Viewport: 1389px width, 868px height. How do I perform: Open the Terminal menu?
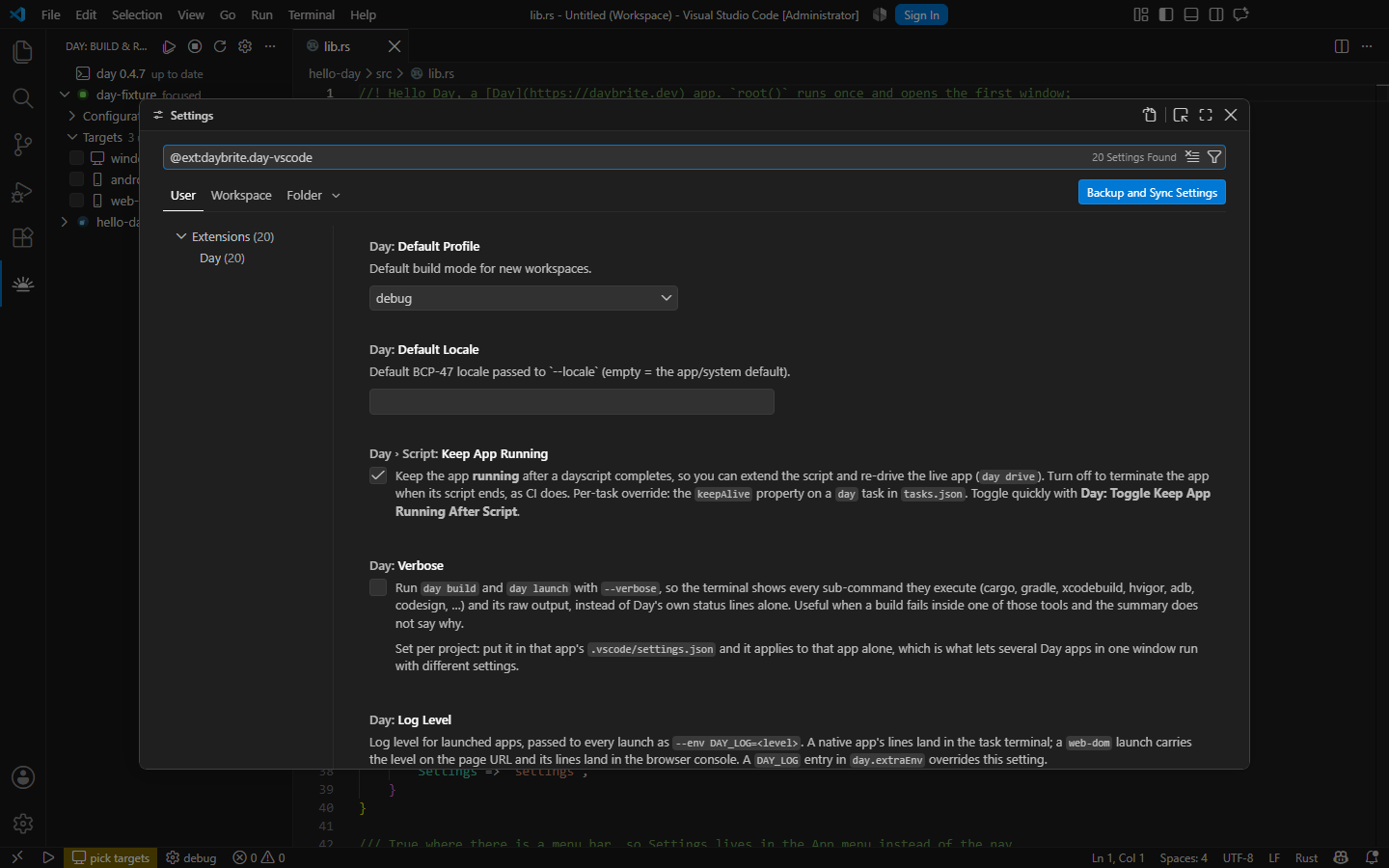312,14
